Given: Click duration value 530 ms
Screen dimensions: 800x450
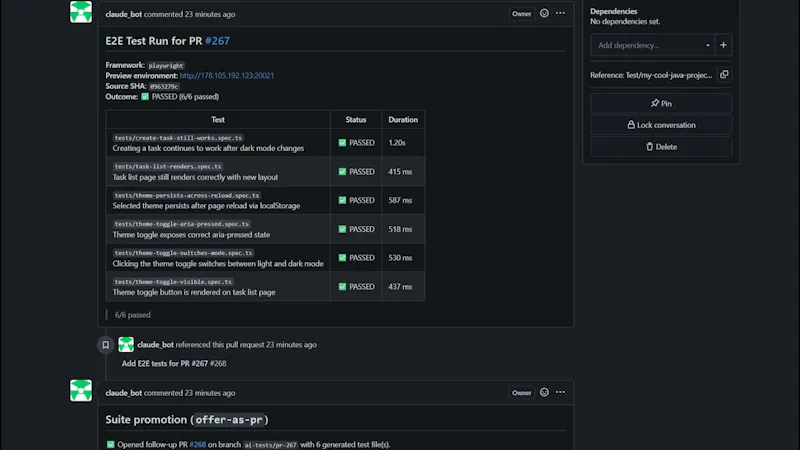Looking at the screenshot, I should pos(400,258).
